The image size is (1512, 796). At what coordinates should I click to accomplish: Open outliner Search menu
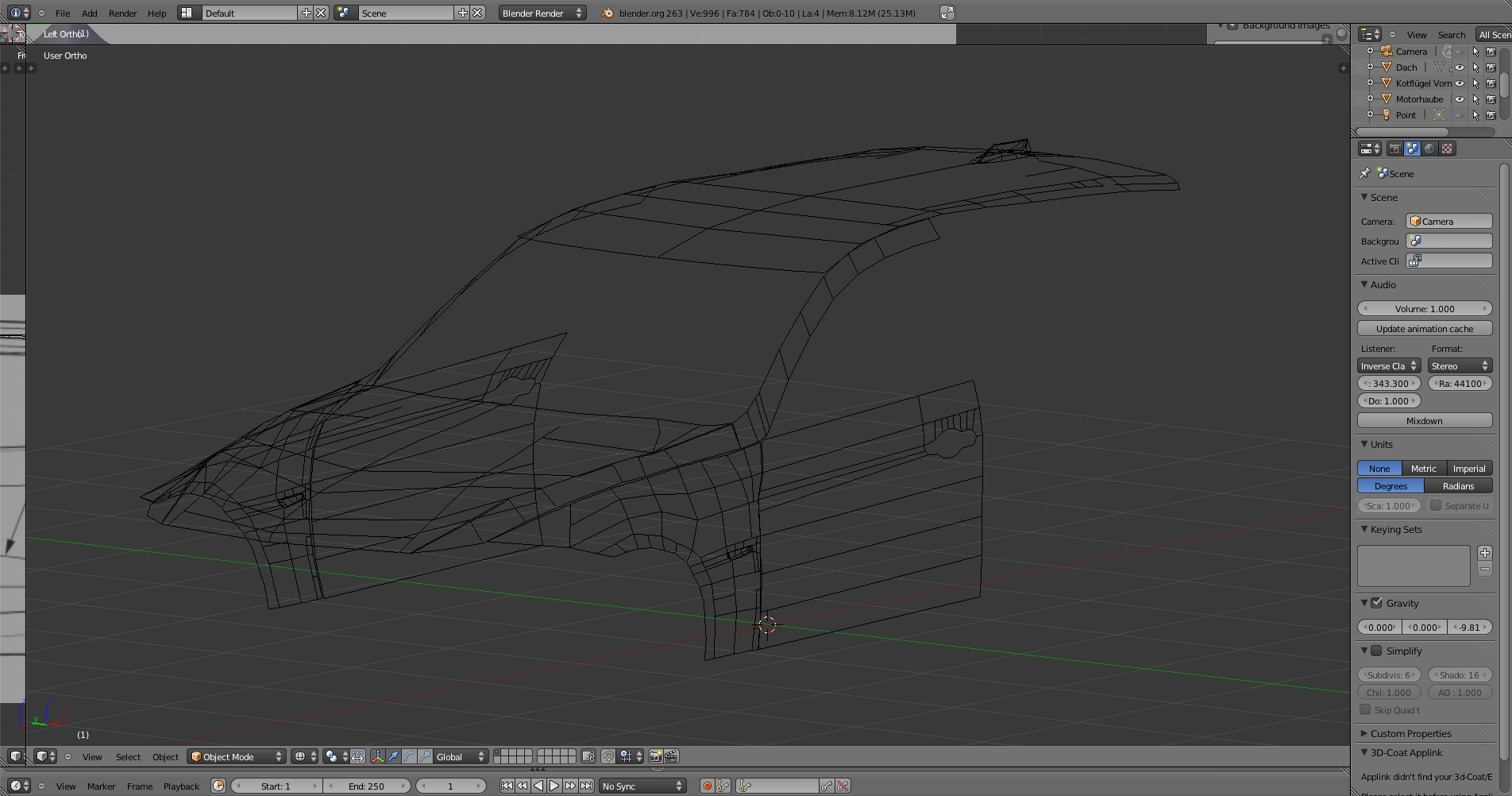point(1452,35)
